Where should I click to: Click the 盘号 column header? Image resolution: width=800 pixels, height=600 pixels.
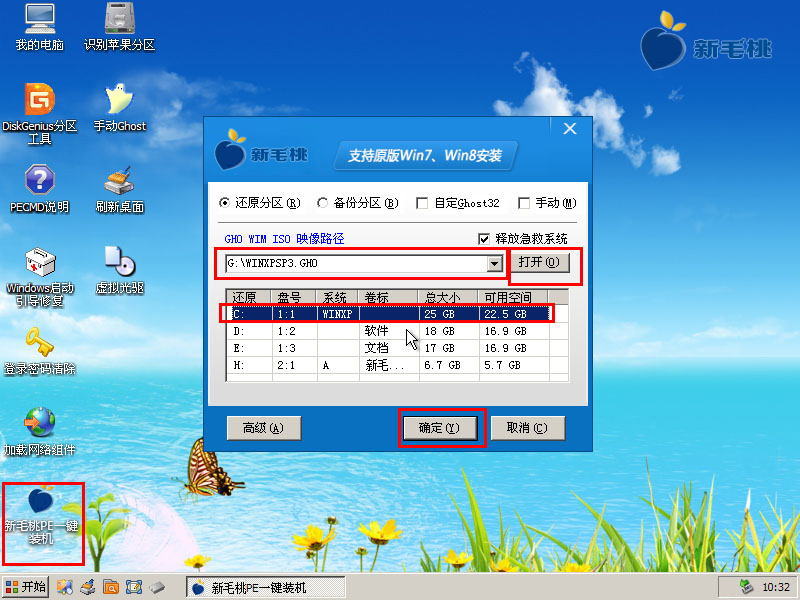click(x=294, y=297)
